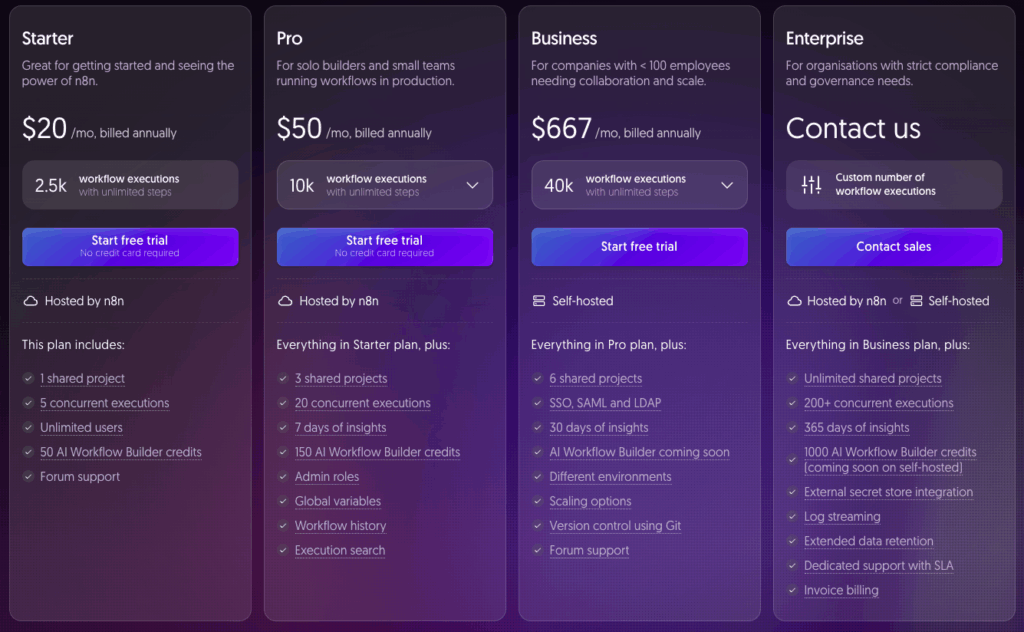Click checkmark beside SSO, SAML and LDAP
1024x632 pixels.
[x=537, y=403]
